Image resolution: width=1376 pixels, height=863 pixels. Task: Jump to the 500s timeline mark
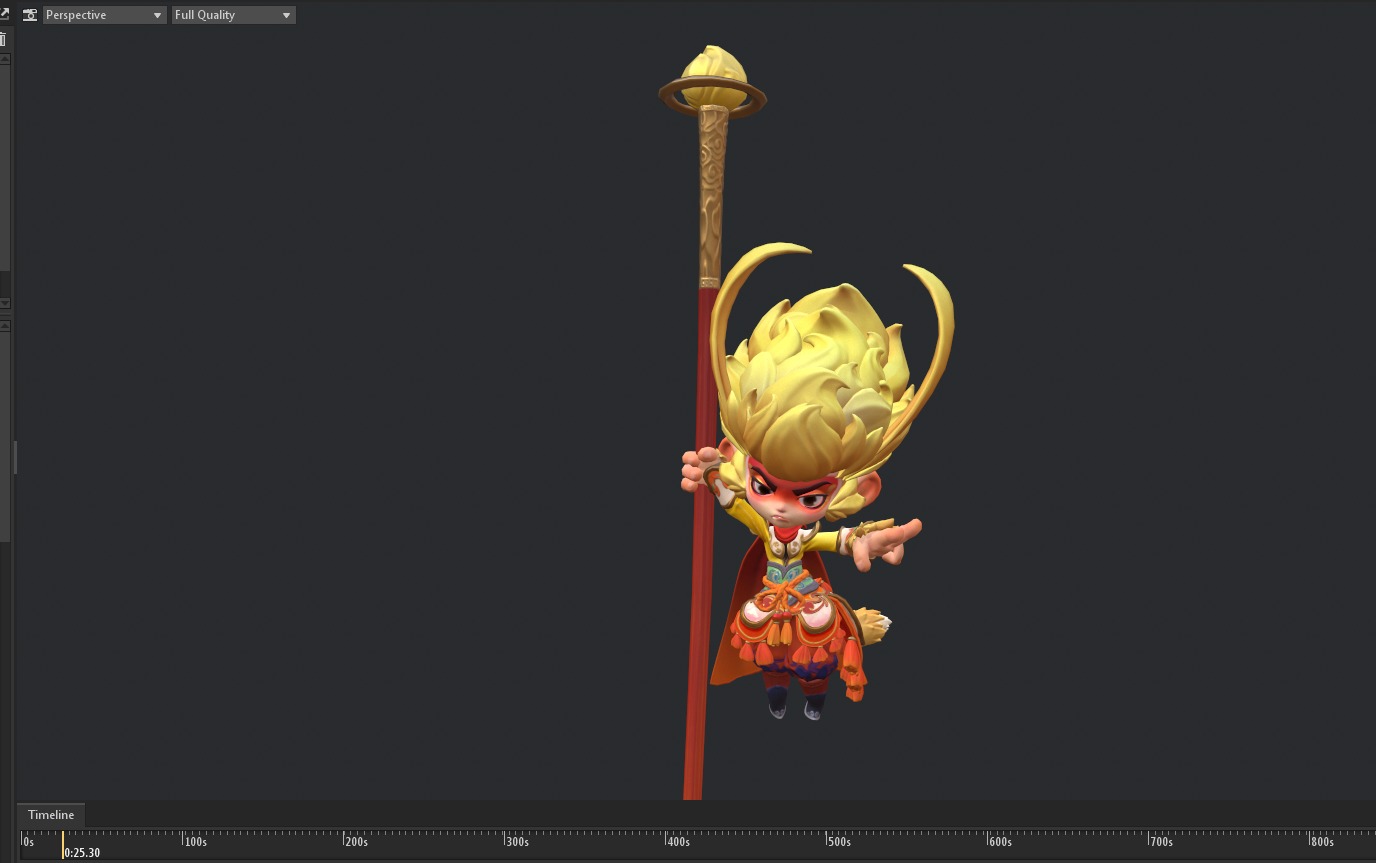click(x=838, y=842)
